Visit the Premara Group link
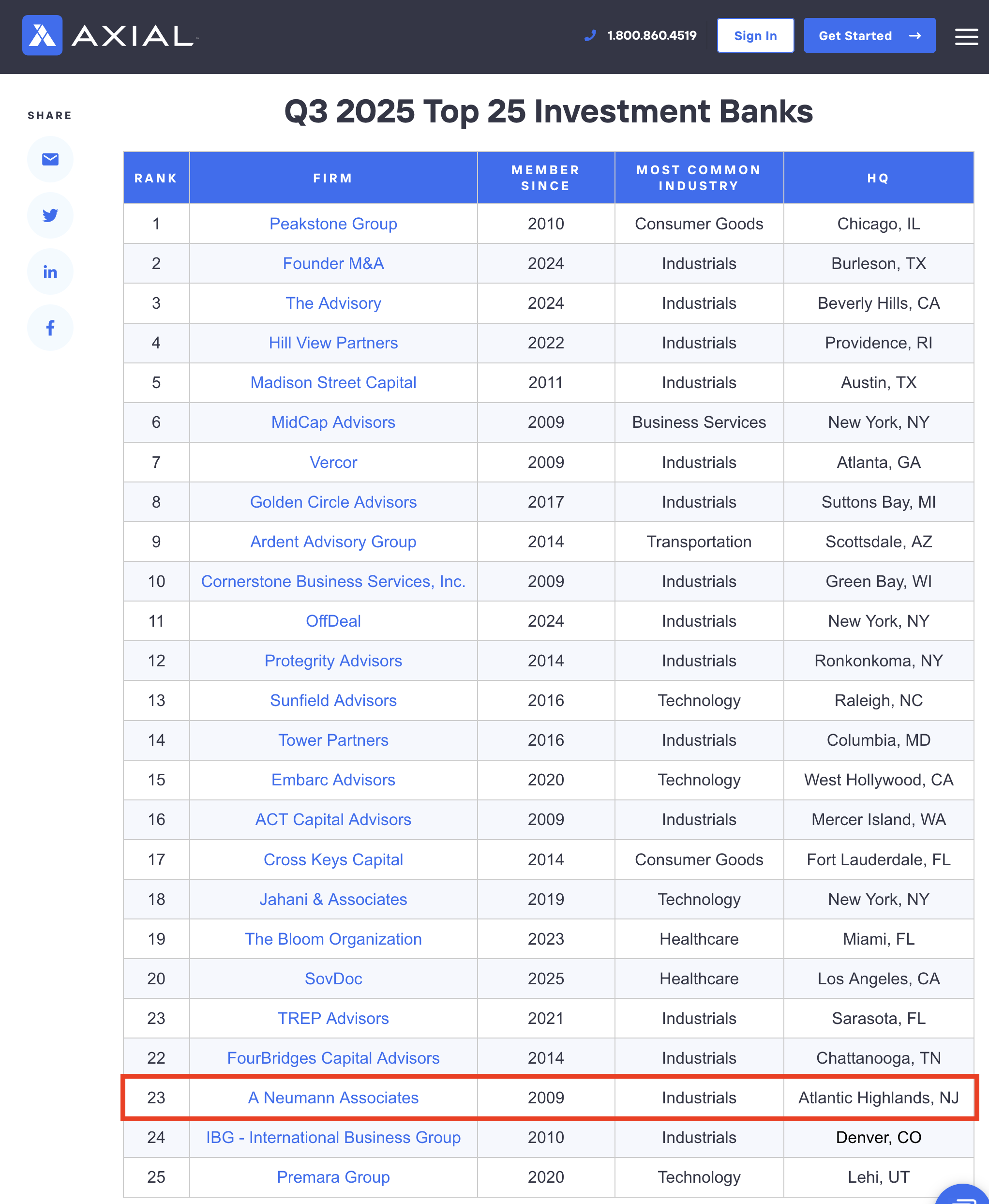 pyautogui.click(x=333, y=1177)
